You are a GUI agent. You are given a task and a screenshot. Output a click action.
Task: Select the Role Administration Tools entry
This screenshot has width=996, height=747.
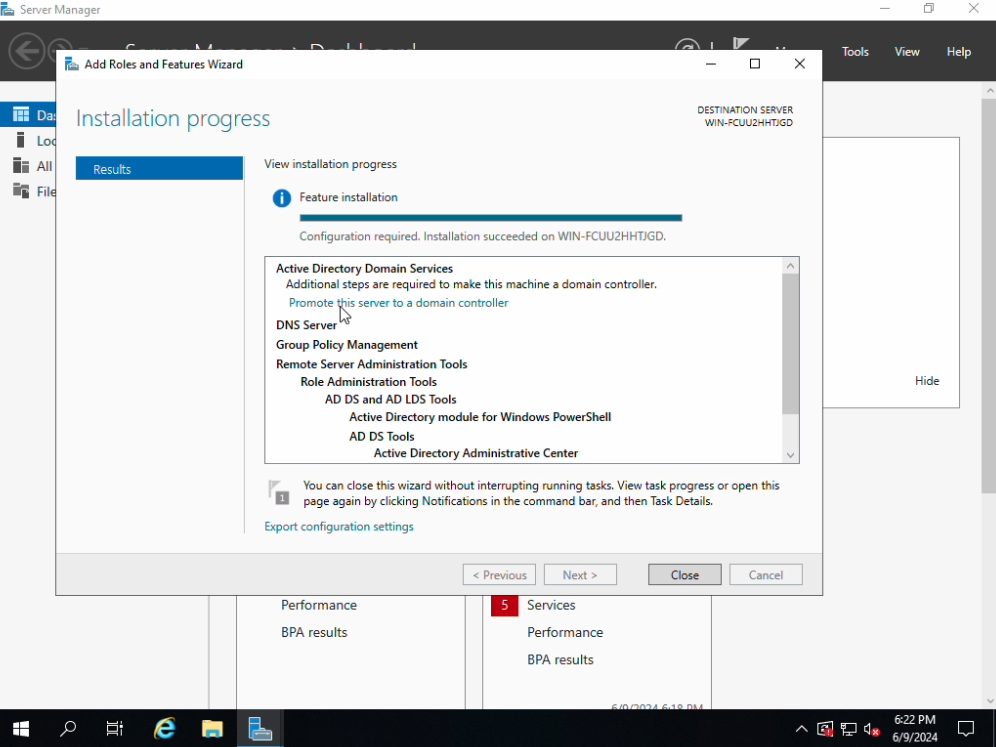tap(368, 382)
